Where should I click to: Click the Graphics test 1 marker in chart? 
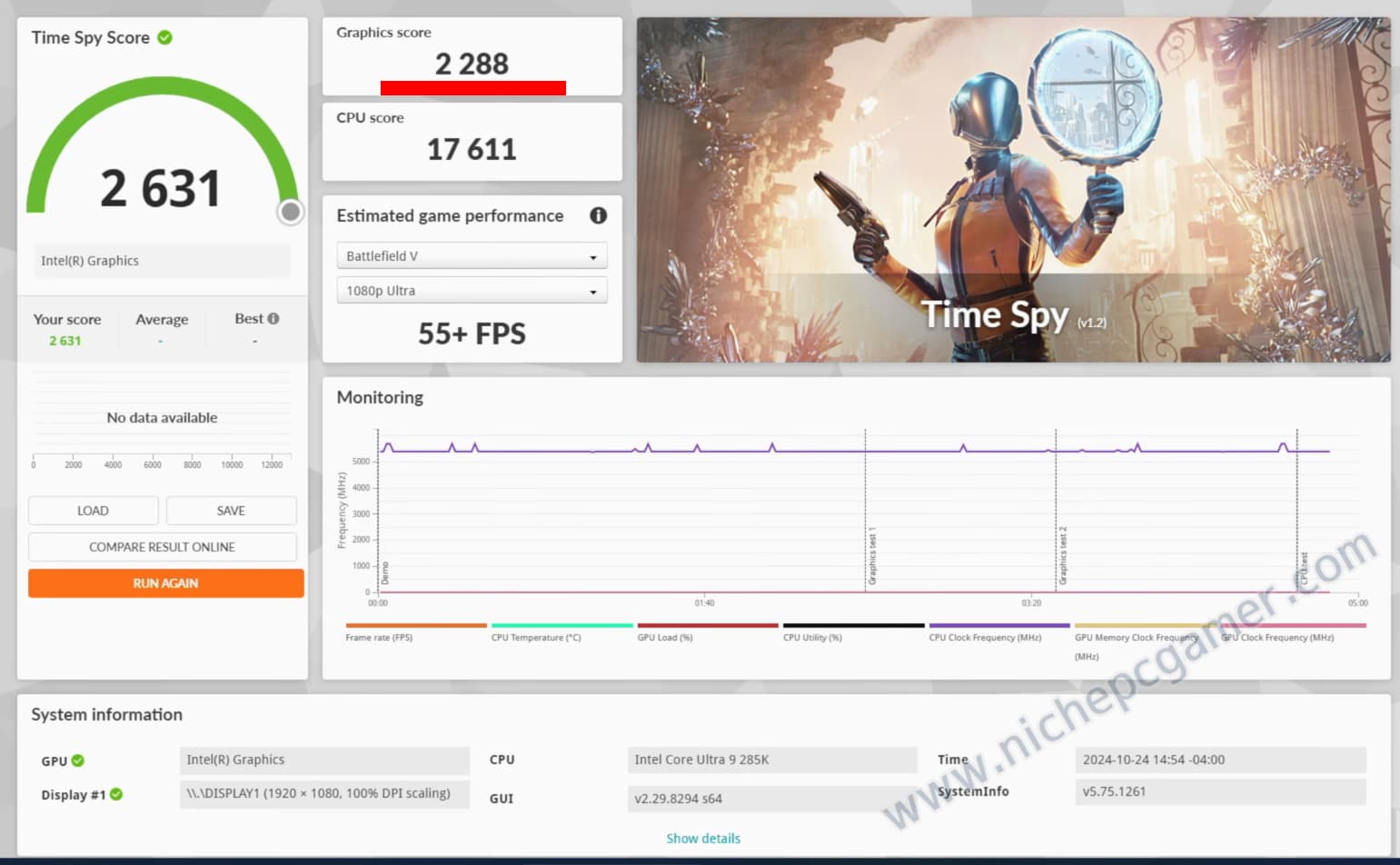click(x=871, y=556)
